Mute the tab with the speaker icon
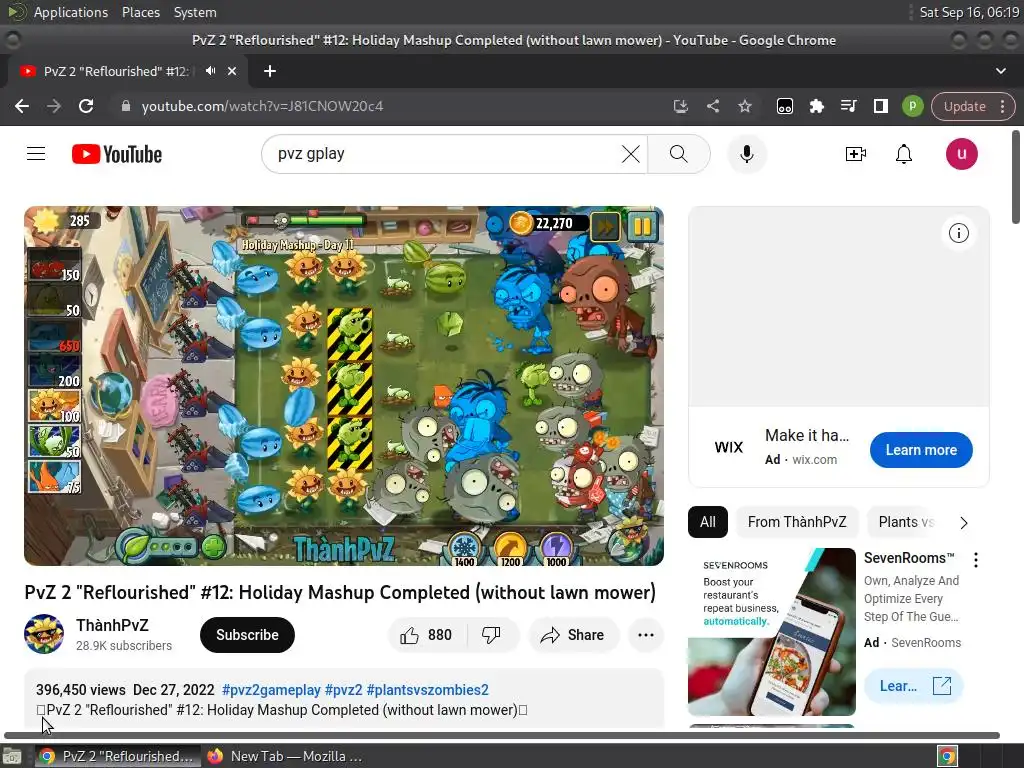1024x768 pixels. (x=210, y=71)
